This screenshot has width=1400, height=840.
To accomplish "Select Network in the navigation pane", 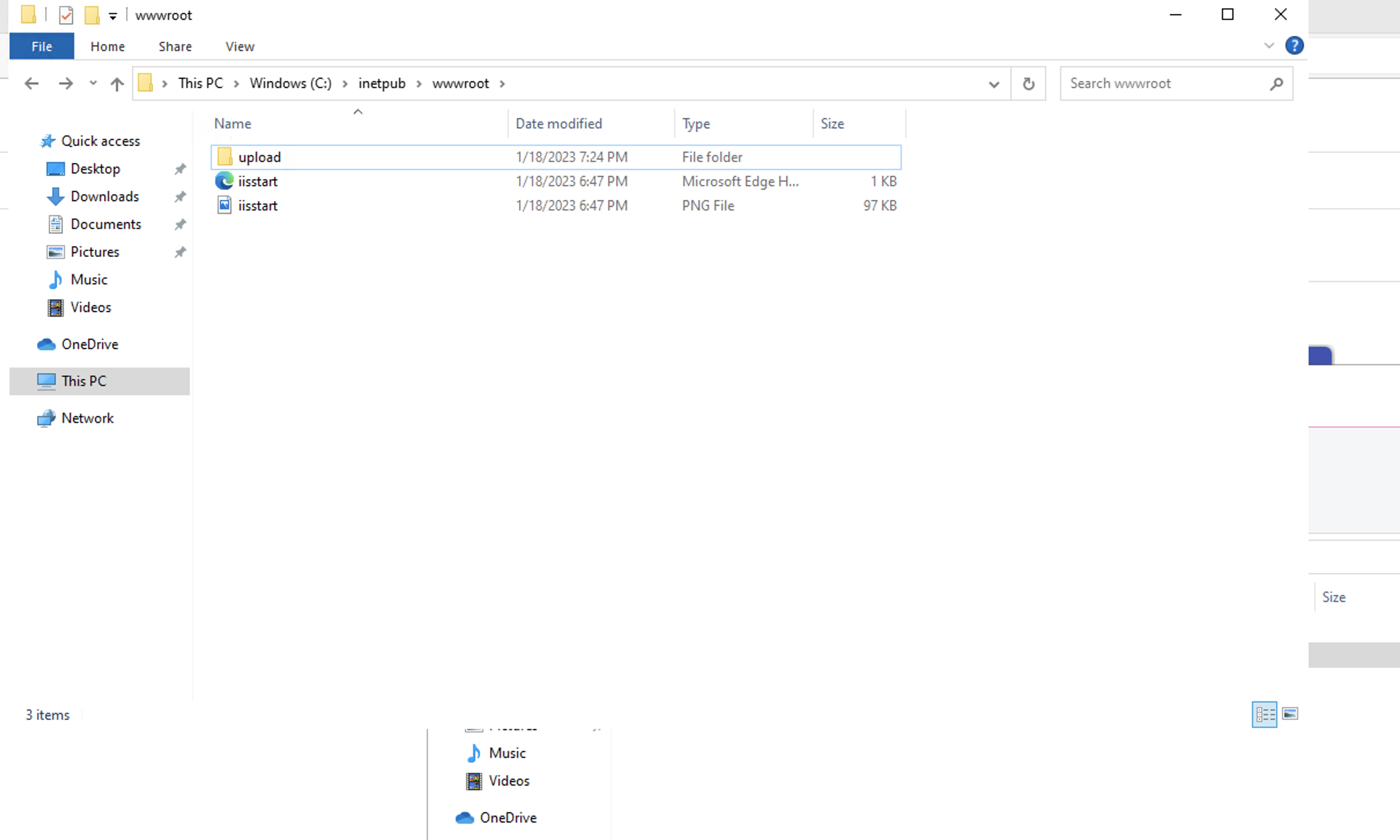I will click(87, 418).
